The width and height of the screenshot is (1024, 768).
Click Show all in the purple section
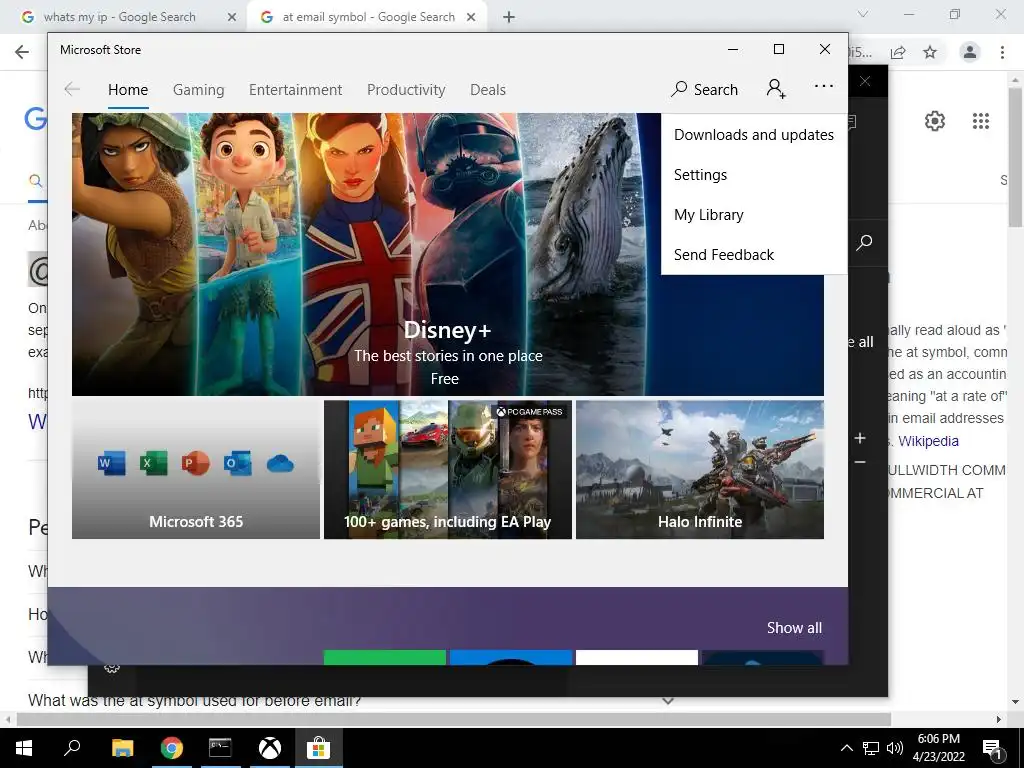794,628
